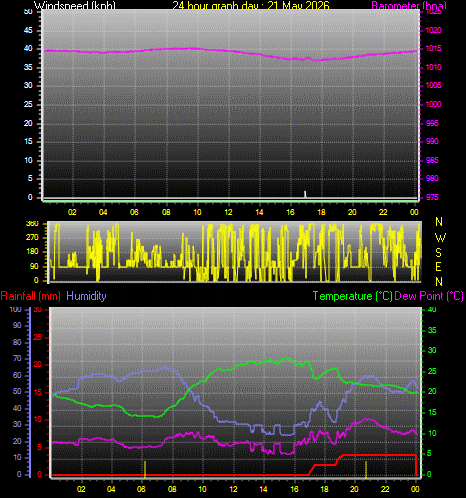This screenshot has height=498, width=466.
Task: Click the 270 wind direction scale value
Action: tap(32, 237)
